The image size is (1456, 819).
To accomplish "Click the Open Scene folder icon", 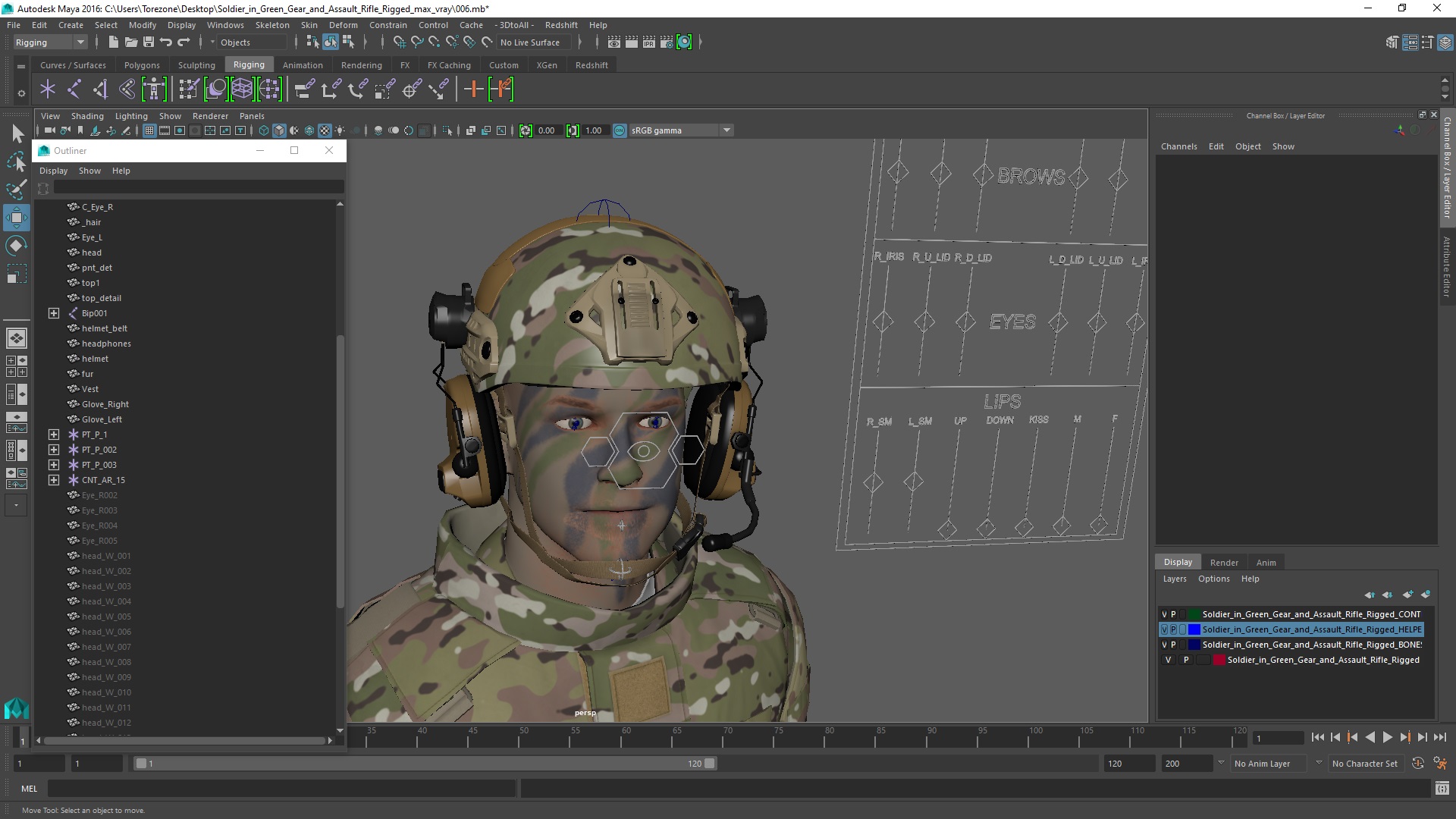I will click(x=131, y=42).
